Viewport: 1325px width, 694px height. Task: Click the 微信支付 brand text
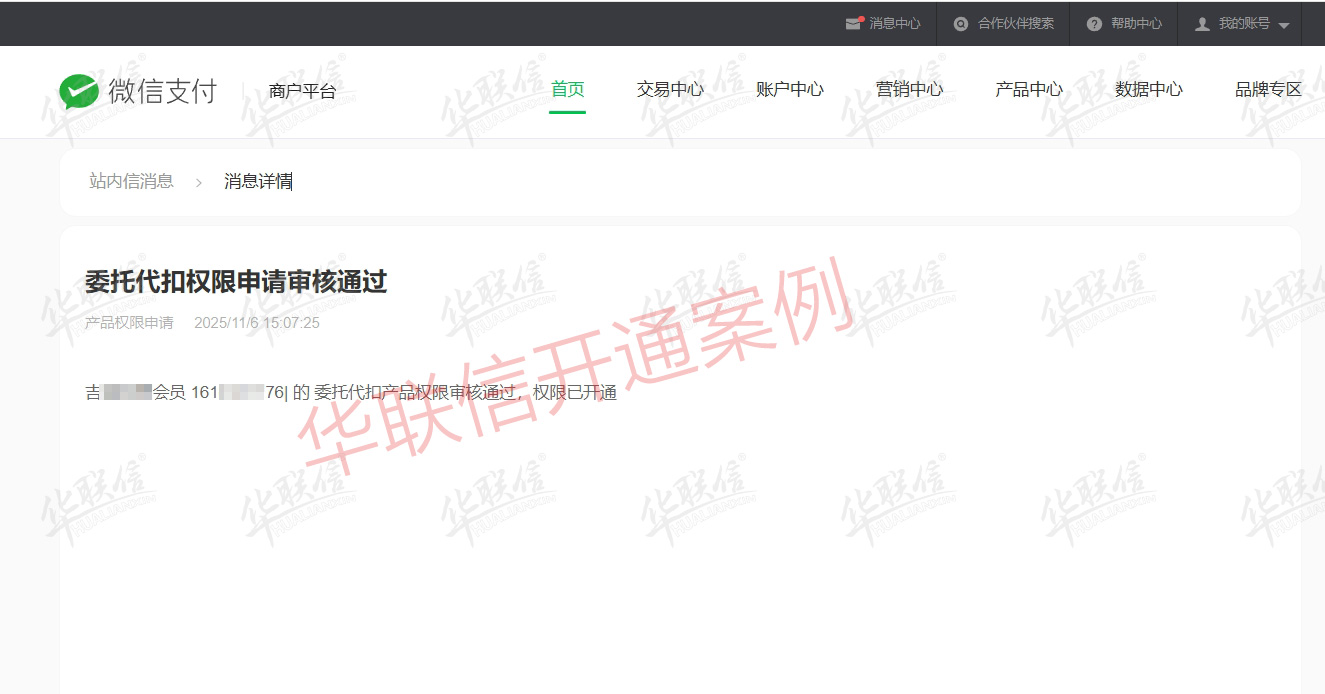[x=163, y=91]
